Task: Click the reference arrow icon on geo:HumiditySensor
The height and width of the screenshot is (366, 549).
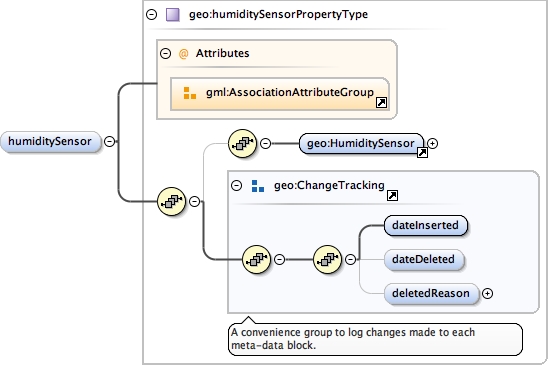Action: pos(422,152)
